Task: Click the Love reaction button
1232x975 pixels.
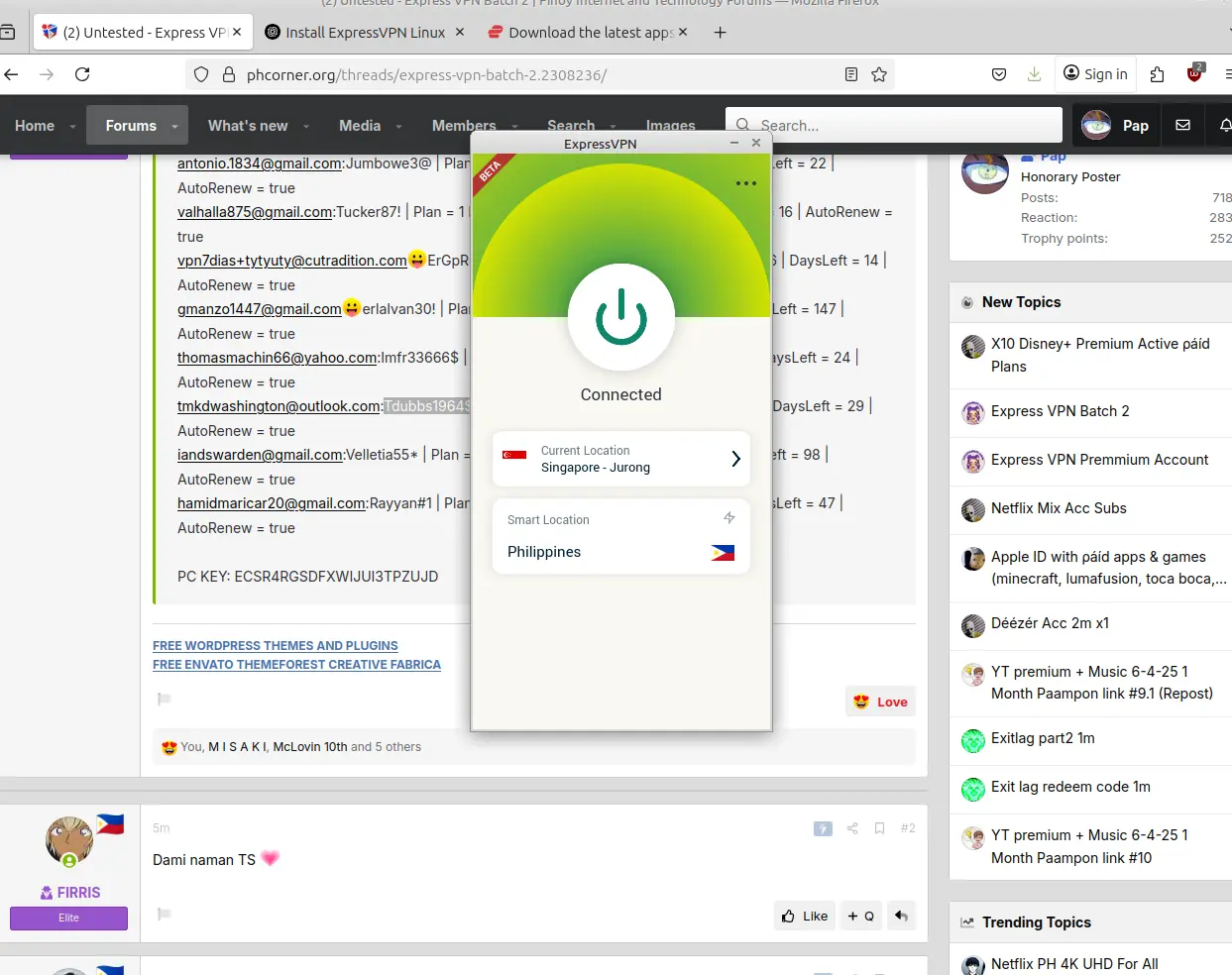Action: [880, 702]
